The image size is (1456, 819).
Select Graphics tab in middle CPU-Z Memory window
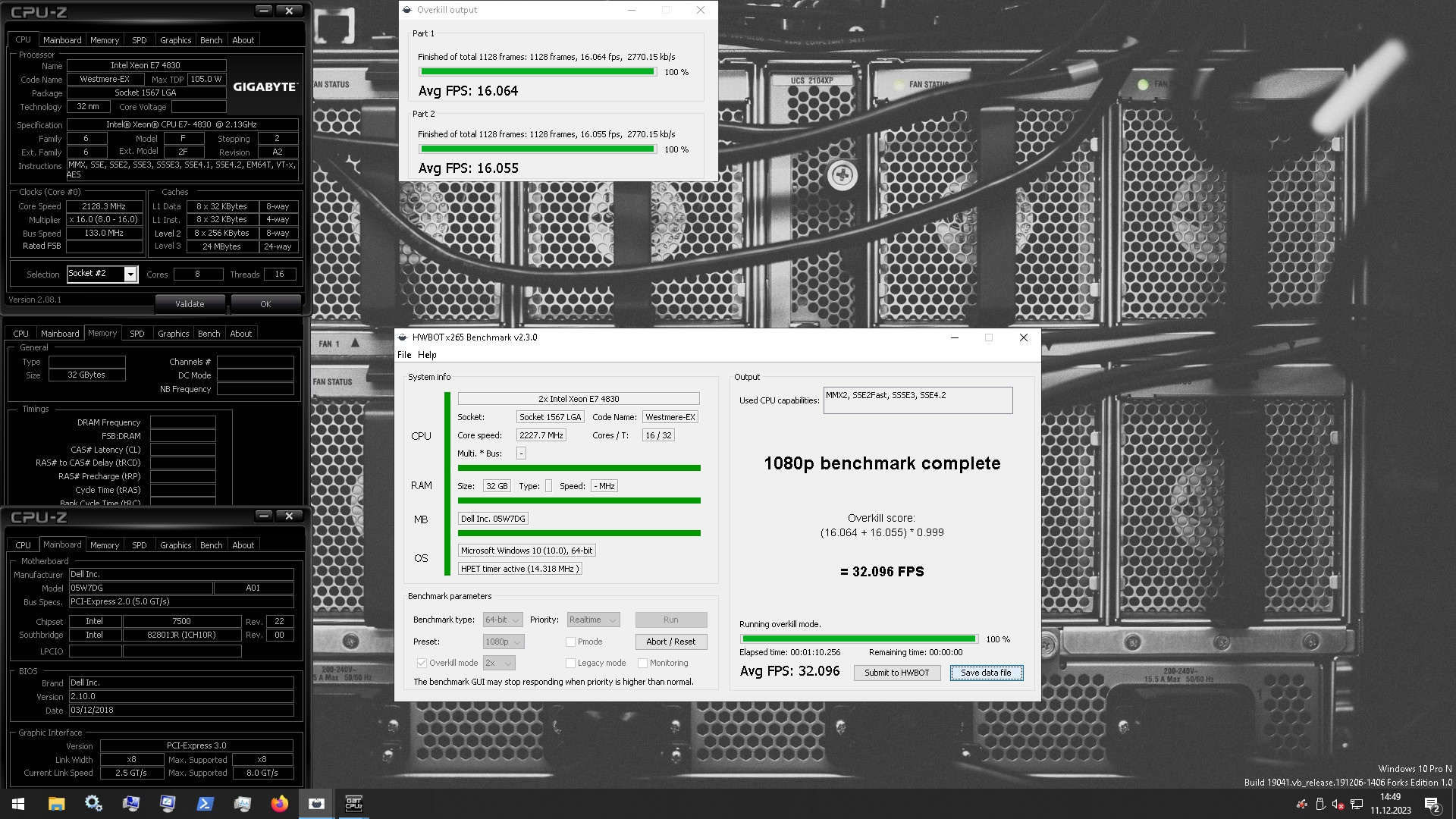pyautogui.click(x=174, y=334)
